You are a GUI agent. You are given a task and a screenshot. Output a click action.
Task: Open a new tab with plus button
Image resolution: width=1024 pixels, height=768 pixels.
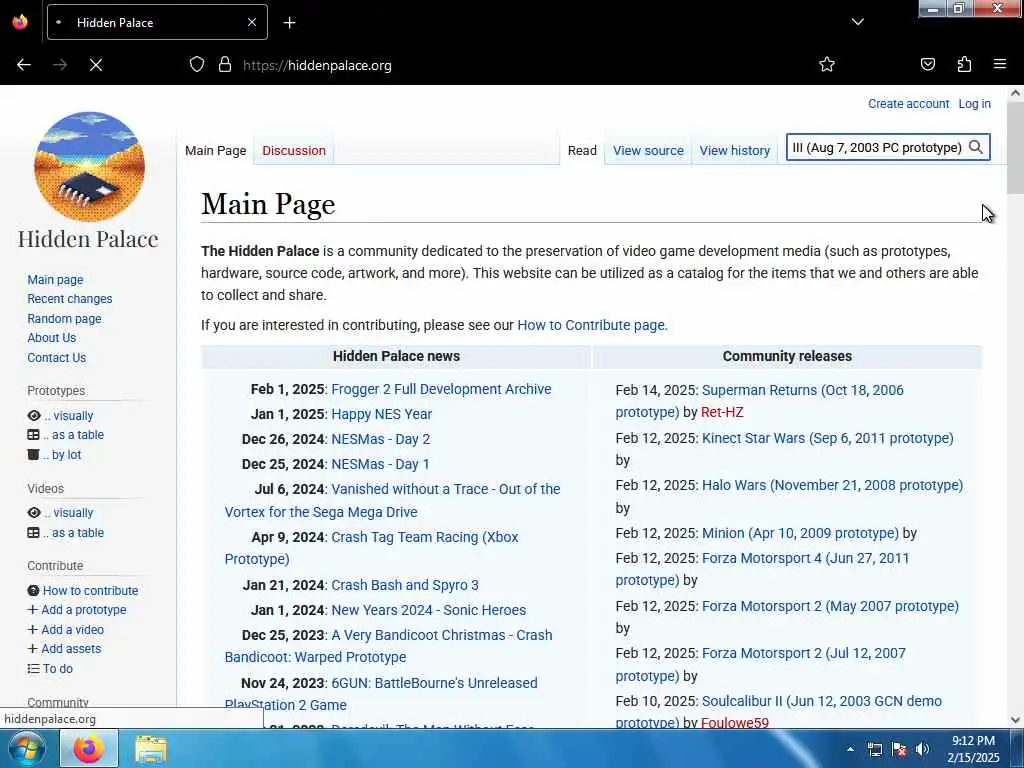pyautogui.click(x=289, y=23)
